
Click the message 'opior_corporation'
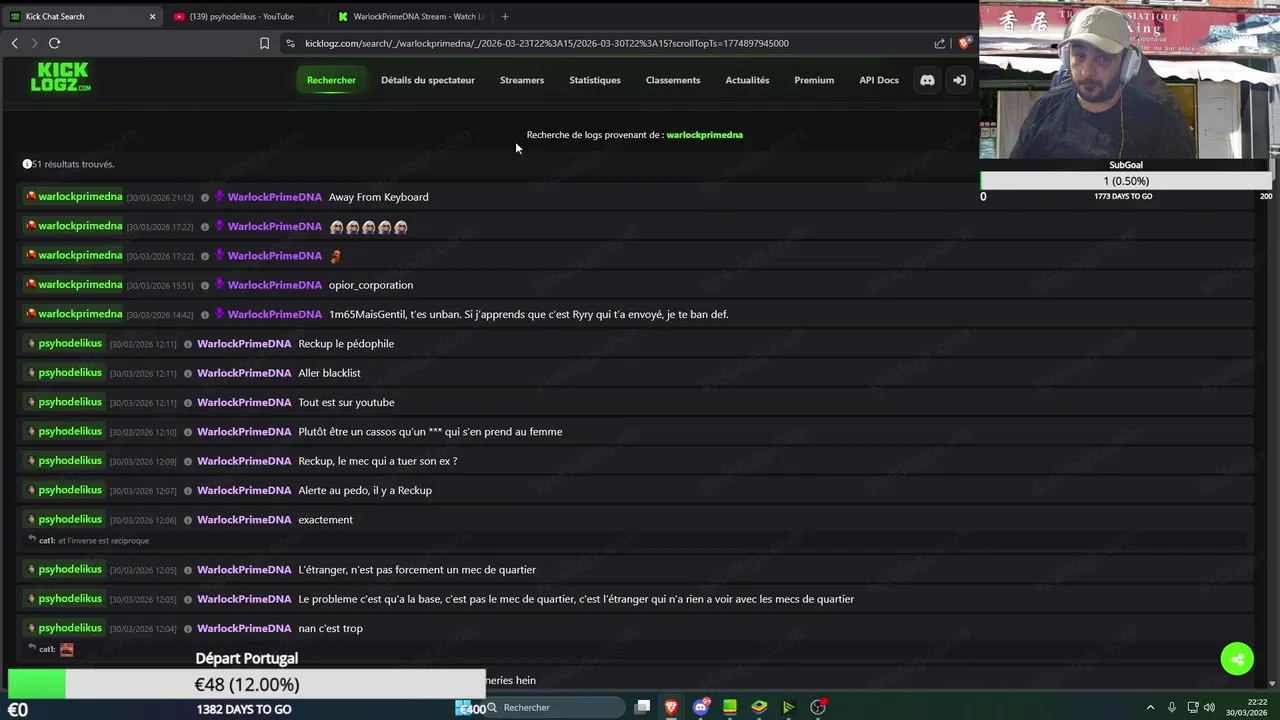click(x=370, y=285)
